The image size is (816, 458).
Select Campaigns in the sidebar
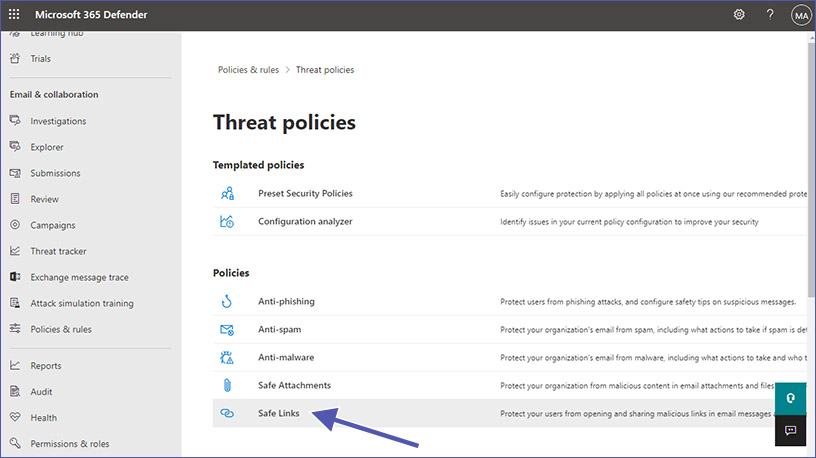point(53,225)
